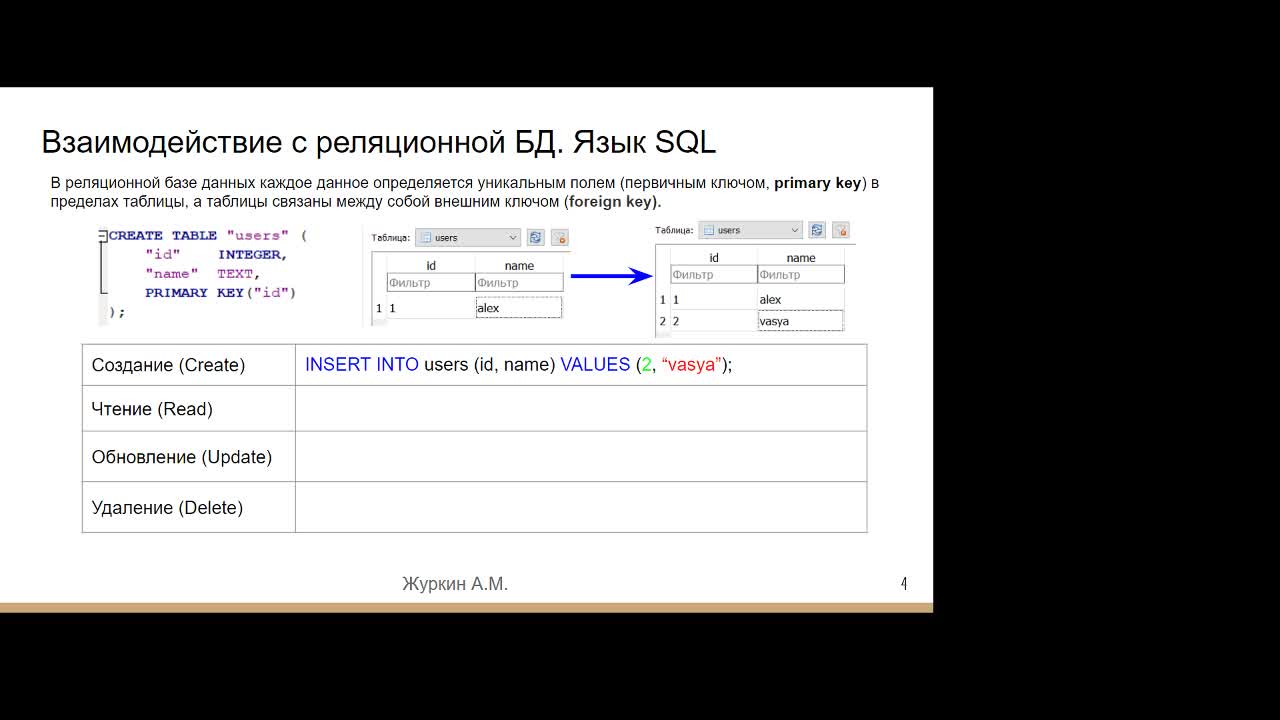
Task: Click the slide number 4
Action: (x=904, y=583)
